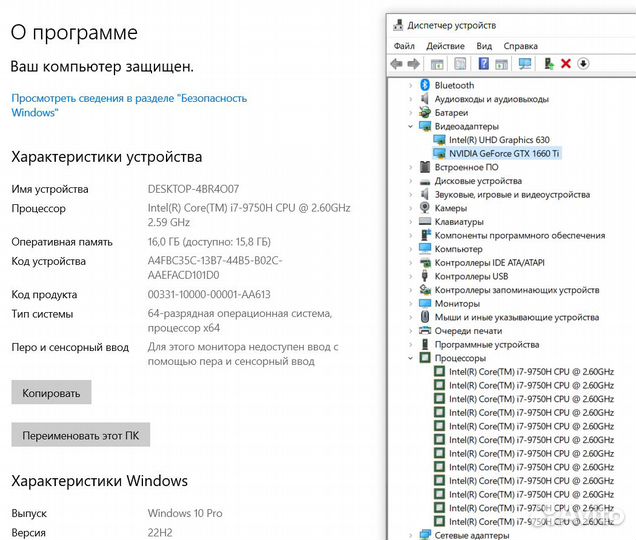Viewport: 636px width, 540px height.
Task: Click the version value 22H2
Action: [160, 532]
